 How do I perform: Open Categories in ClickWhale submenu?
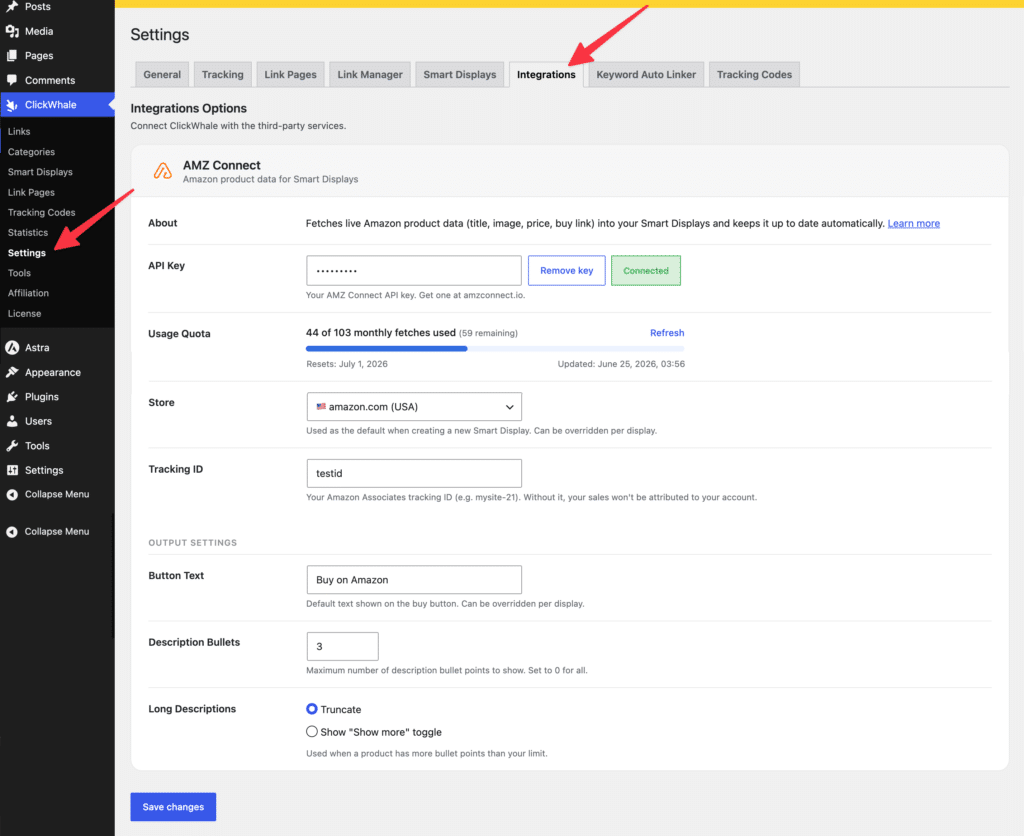coord(31,152)
